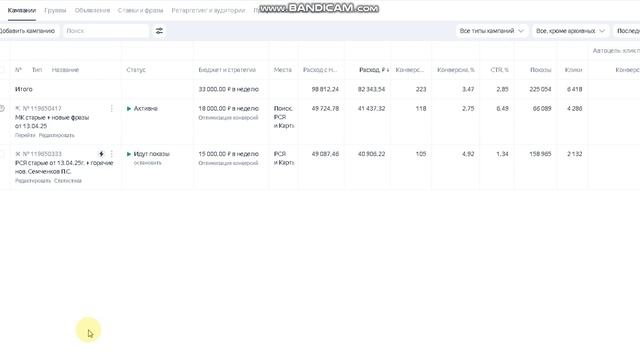Click the Расход с Н... column header
This screenshot has height=360, width=640.
pos(320,70)
